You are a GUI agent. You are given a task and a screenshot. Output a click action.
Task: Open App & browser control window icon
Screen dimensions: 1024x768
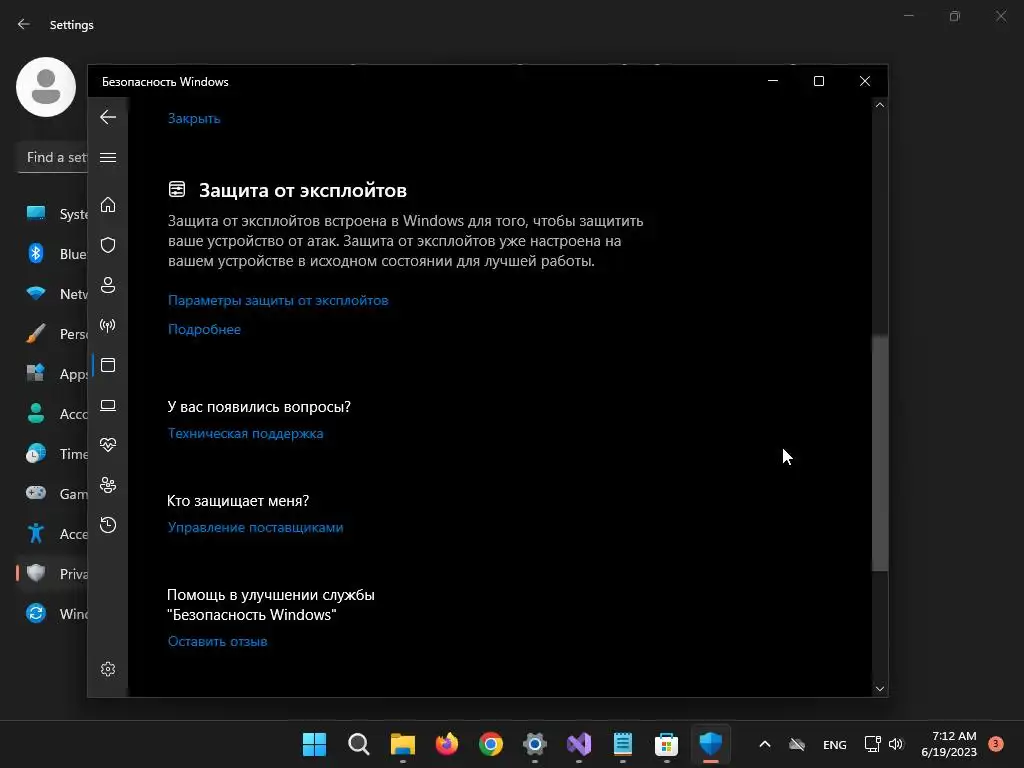(x=108, y=365)
